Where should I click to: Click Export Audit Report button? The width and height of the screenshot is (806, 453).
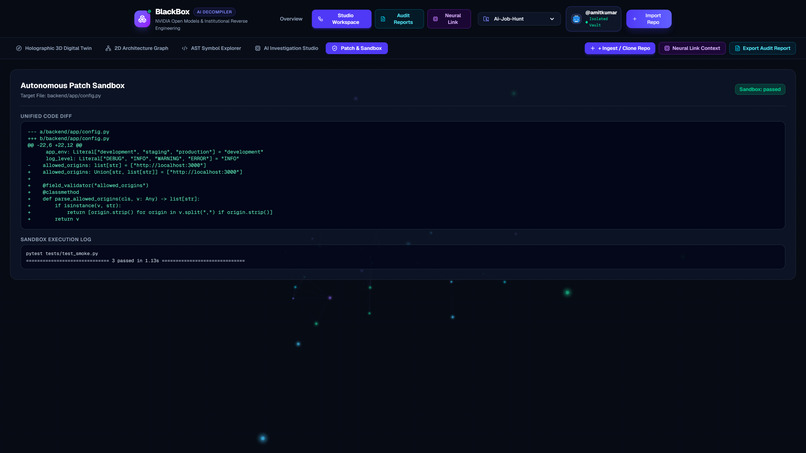point(762,48)
